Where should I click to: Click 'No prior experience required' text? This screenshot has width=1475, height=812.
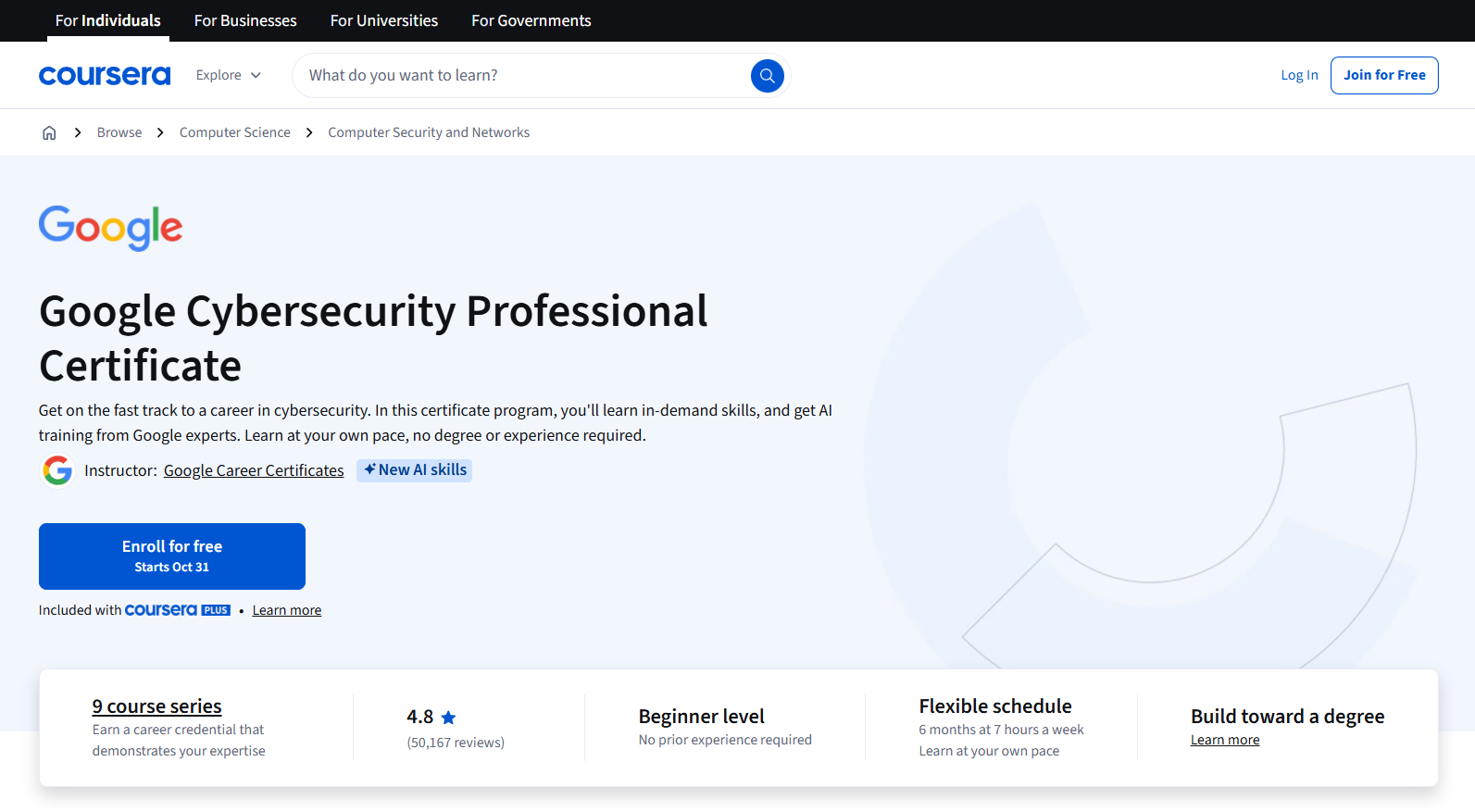[725, 740]
